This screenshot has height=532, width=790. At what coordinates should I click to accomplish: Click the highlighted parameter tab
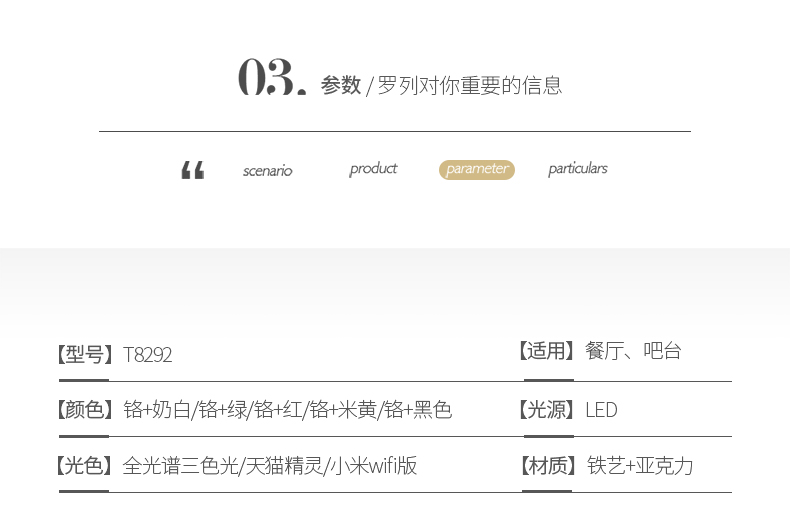[477, 169]
